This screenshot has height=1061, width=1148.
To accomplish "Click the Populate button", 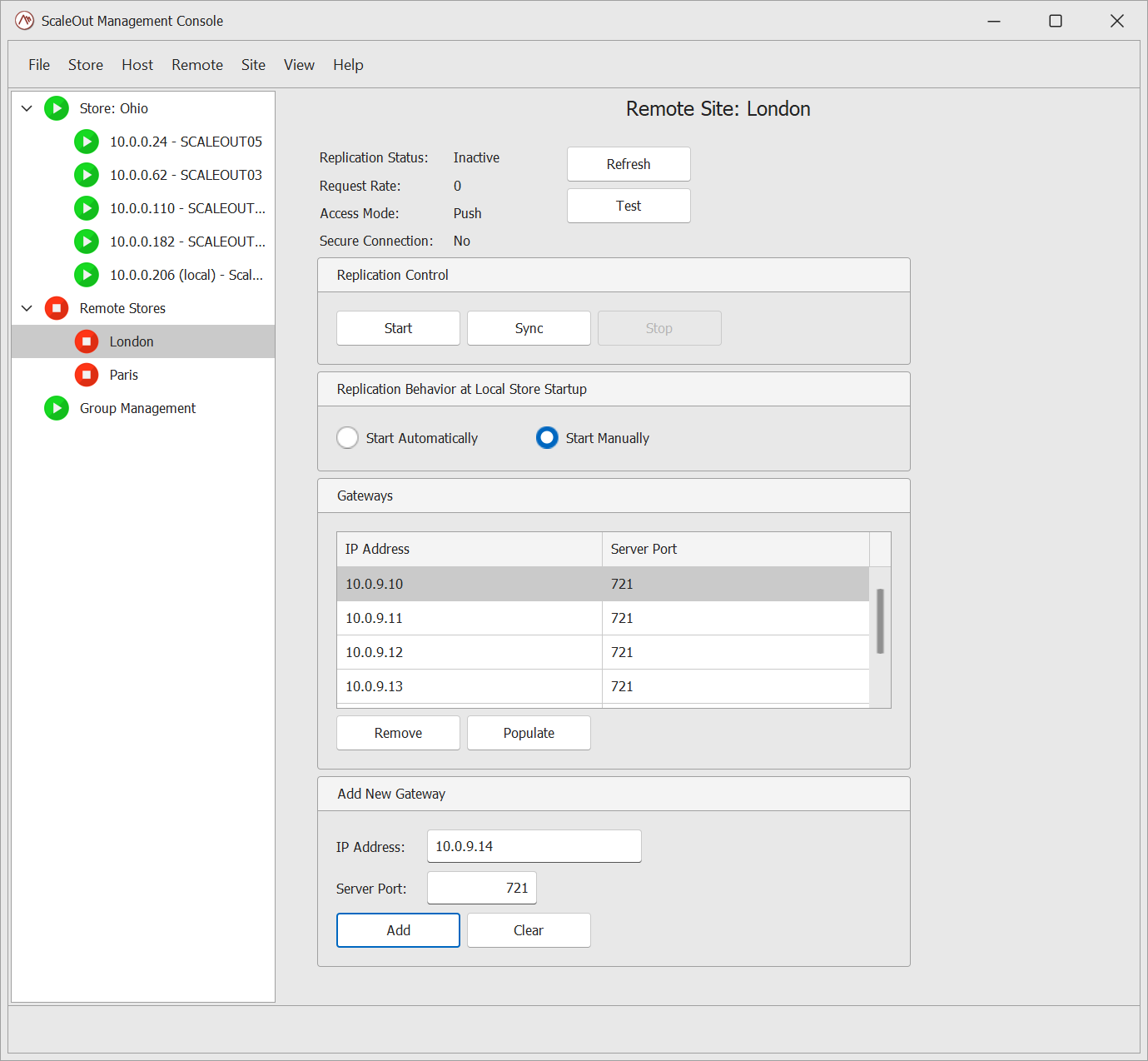I will 529,733.
